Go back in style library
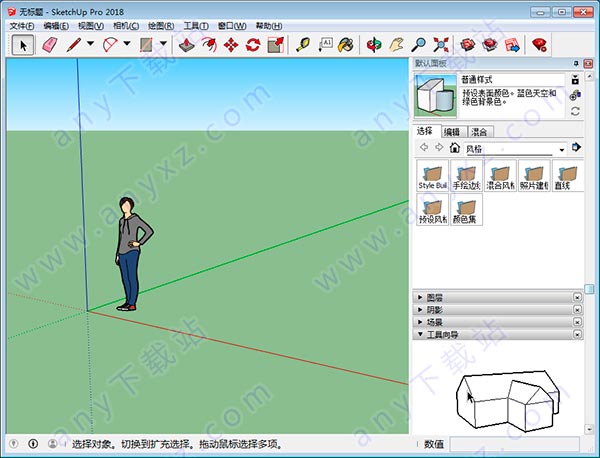600x458 pixels. [x=424, y=147]
